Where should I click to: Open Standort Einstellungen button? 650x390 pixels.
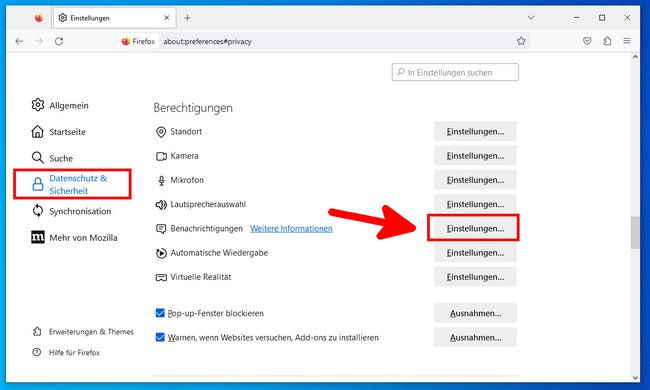(475, 132)
